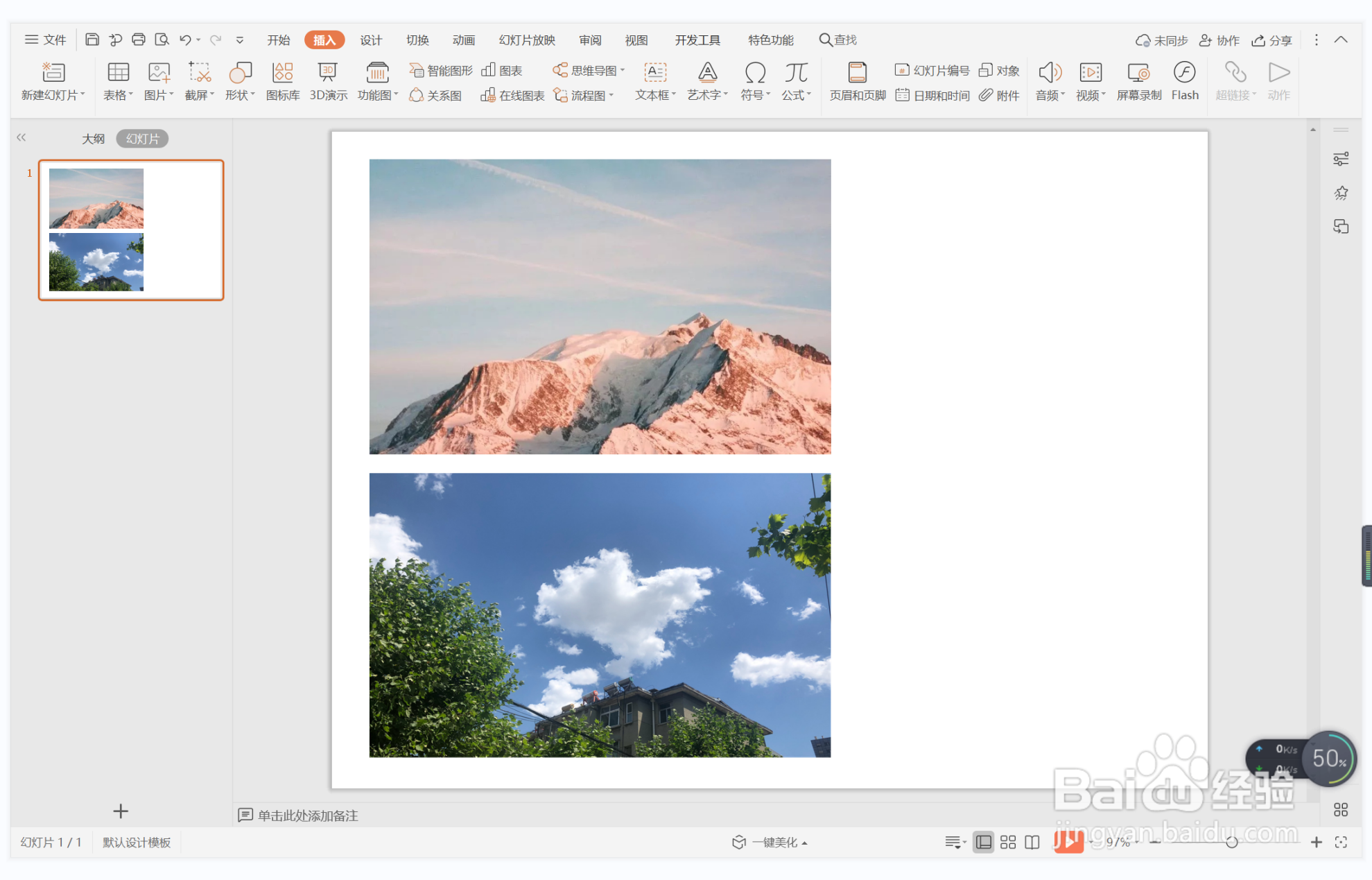This screenshot has width=1372, height=880.
Task: Switch to the 动画 tab
Action: click(464, 40)
